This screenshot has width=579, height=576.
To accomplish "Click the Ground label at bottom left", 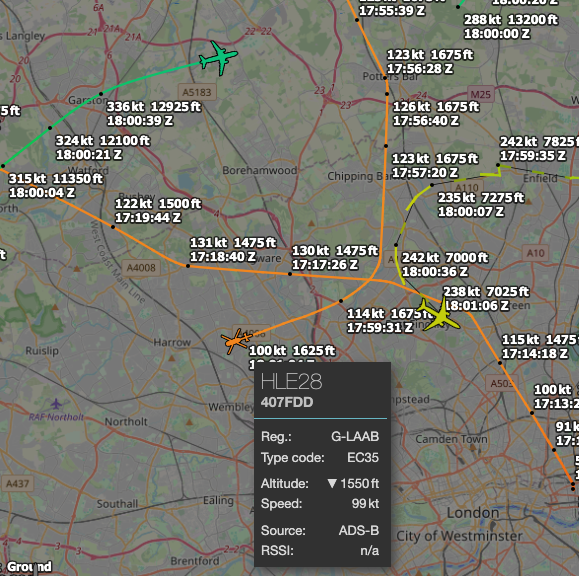I will 29,566.
